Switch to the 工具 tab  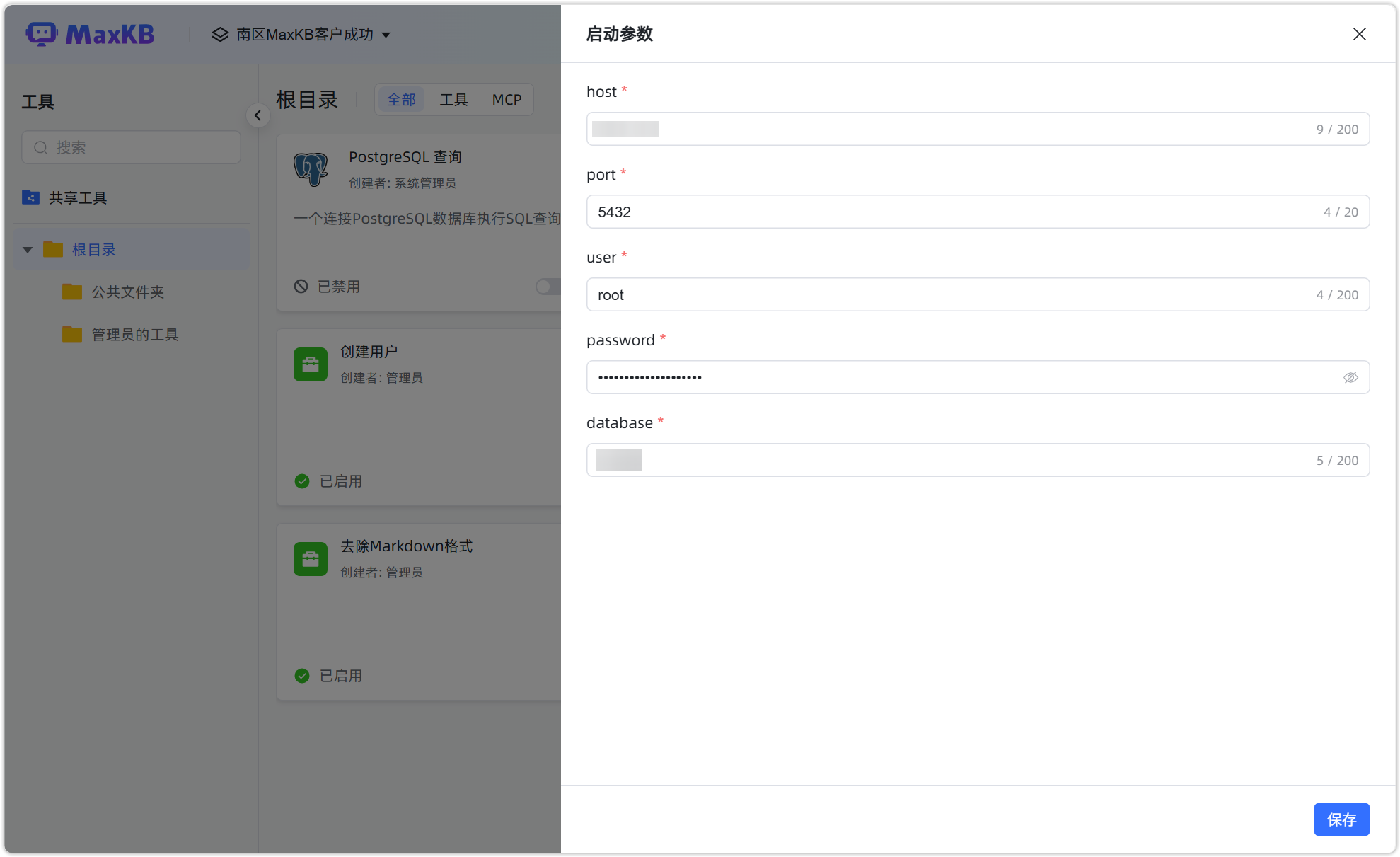453,99
